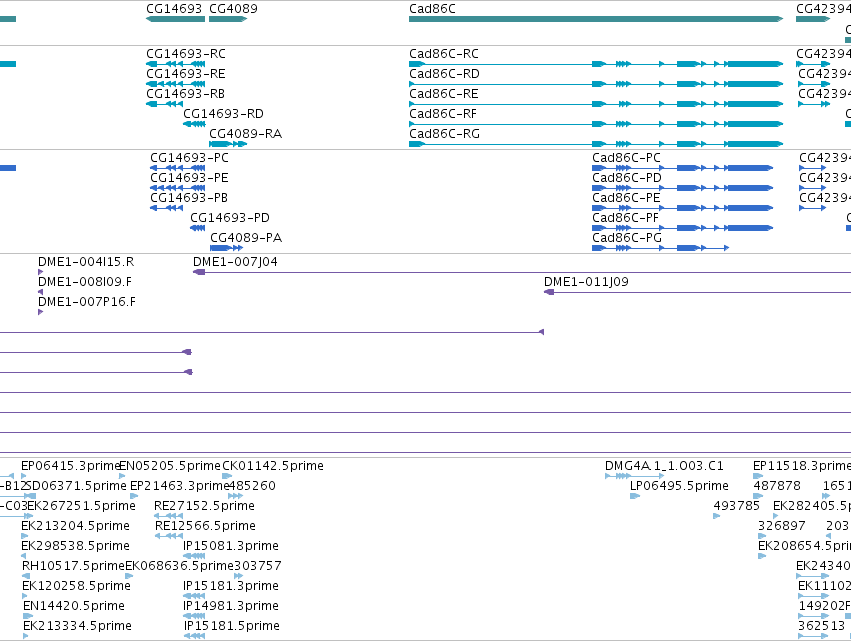Select the CG14693-PE protein label
Image resolution: width=851 pixels, height=641 pixels.
pos(189,178)
